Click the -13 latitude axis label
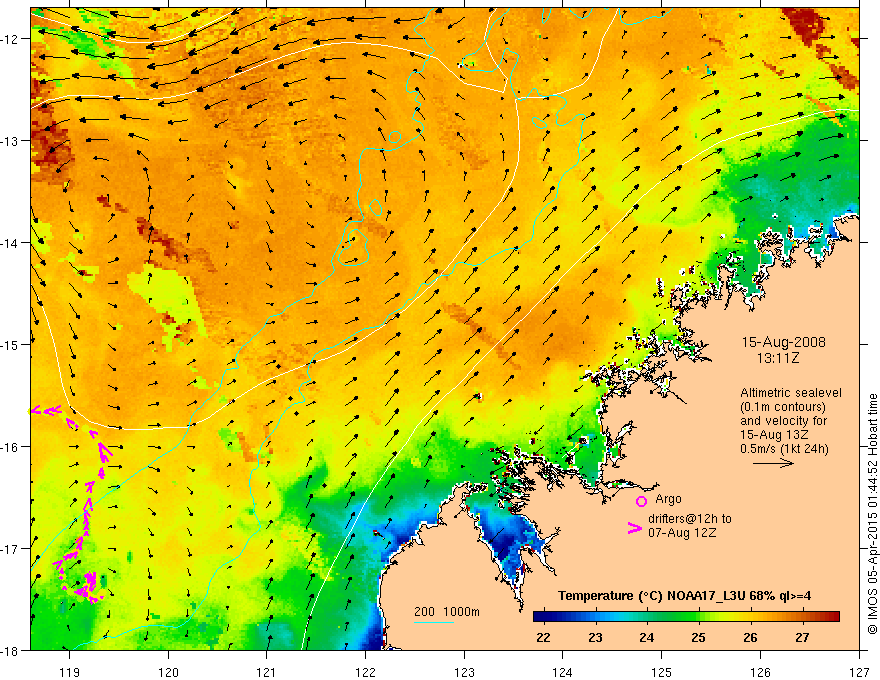Image resolution: width=880 pixels, height=680 pixels. point(10,141)
